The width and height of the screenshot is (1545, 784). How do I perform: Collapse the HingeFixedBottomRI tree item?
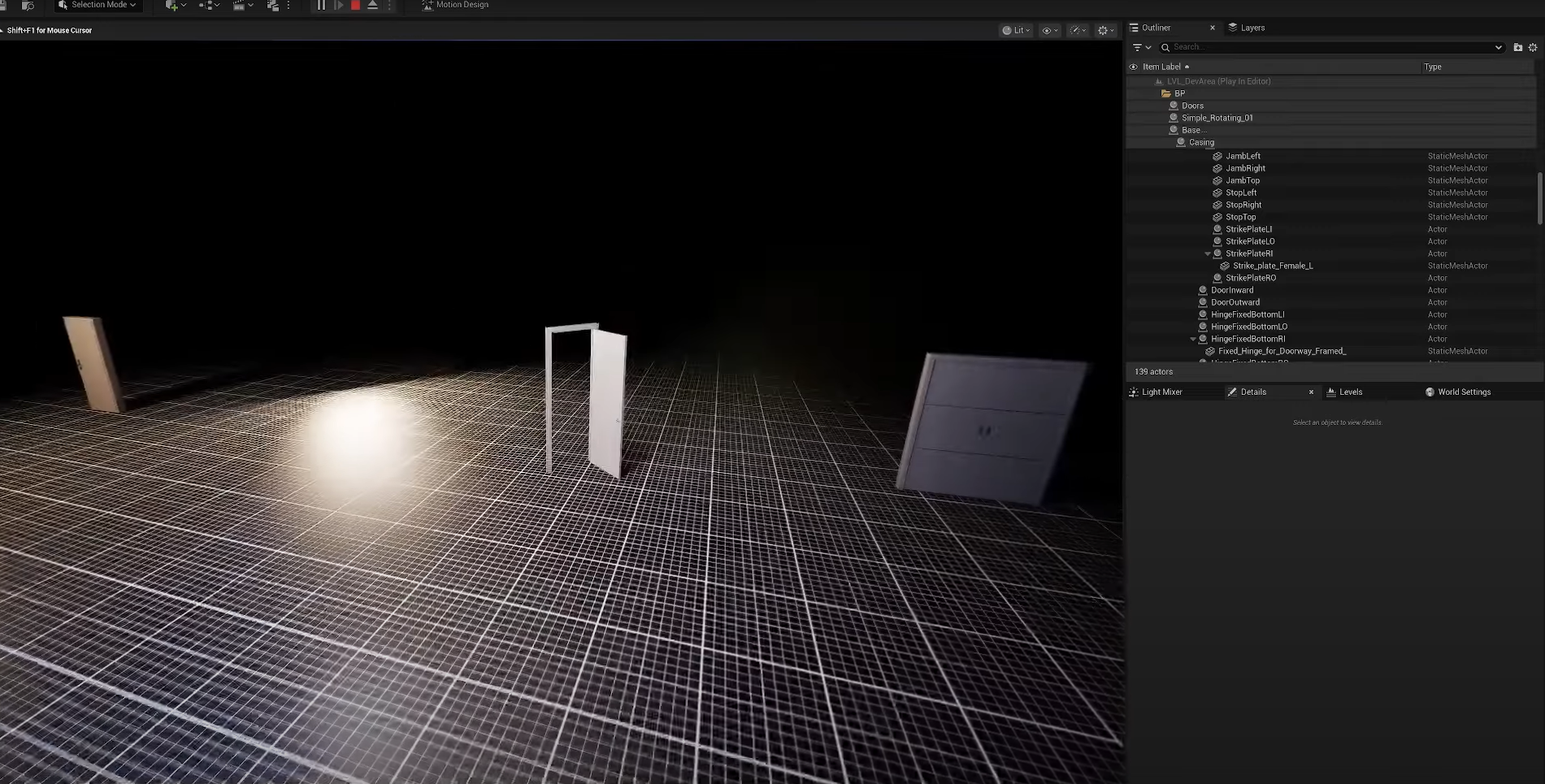pos(1193,339)
